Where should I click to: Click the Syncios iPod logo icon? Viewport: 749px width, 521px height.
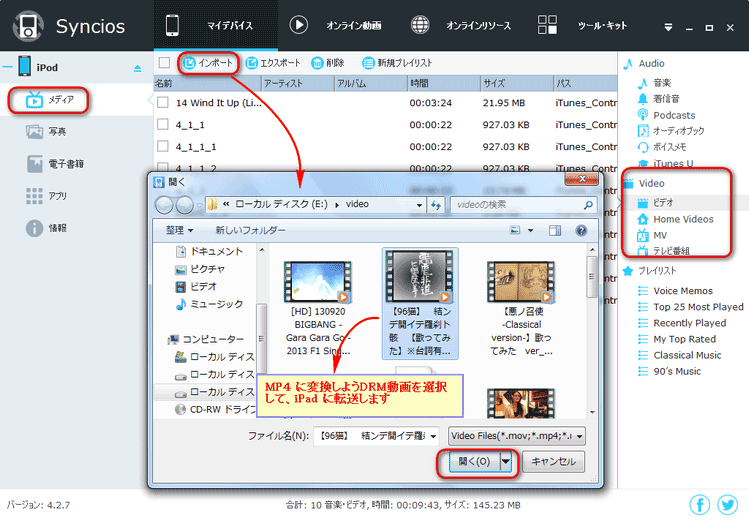pos(28,26)
